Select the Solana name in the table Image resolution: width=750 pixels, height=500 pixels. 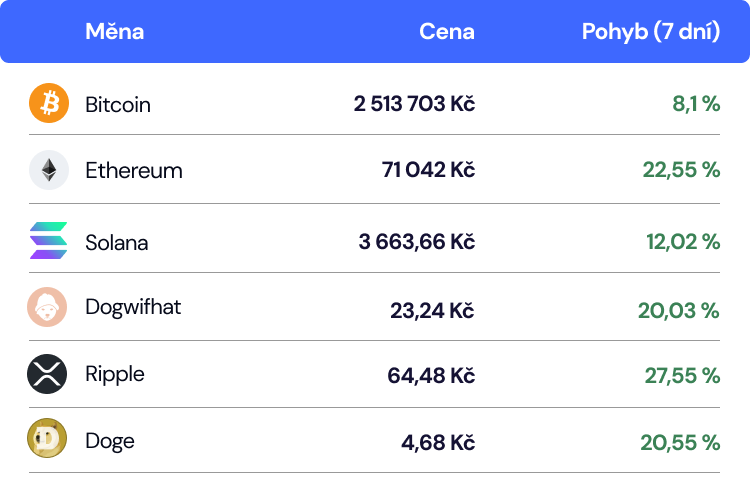point(117,243)
